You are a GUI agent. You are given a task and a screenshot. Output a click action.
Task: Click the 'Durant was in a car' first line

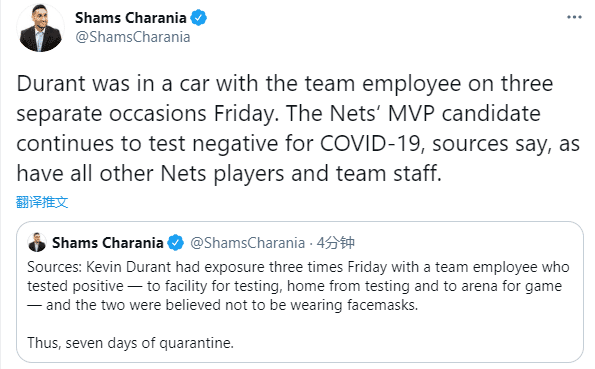click(x=285, y=84)
